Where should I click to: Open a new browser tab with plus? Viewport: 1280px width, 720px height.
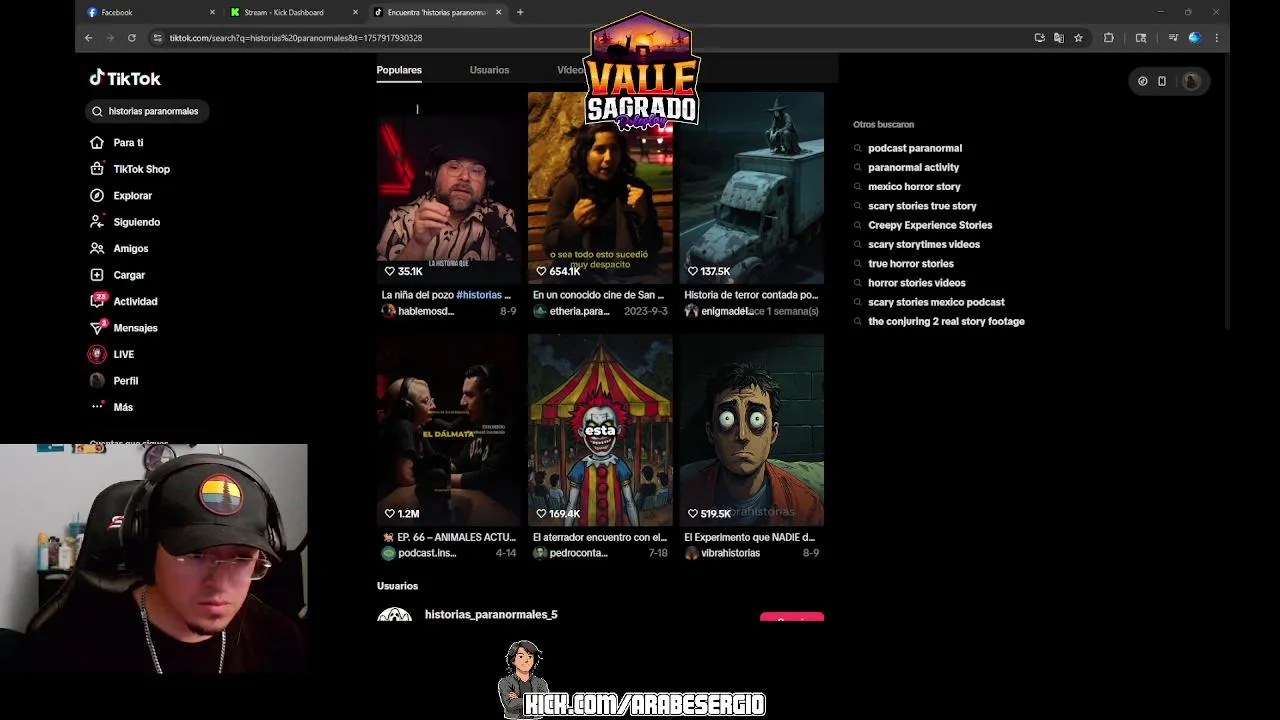[520, 12]
